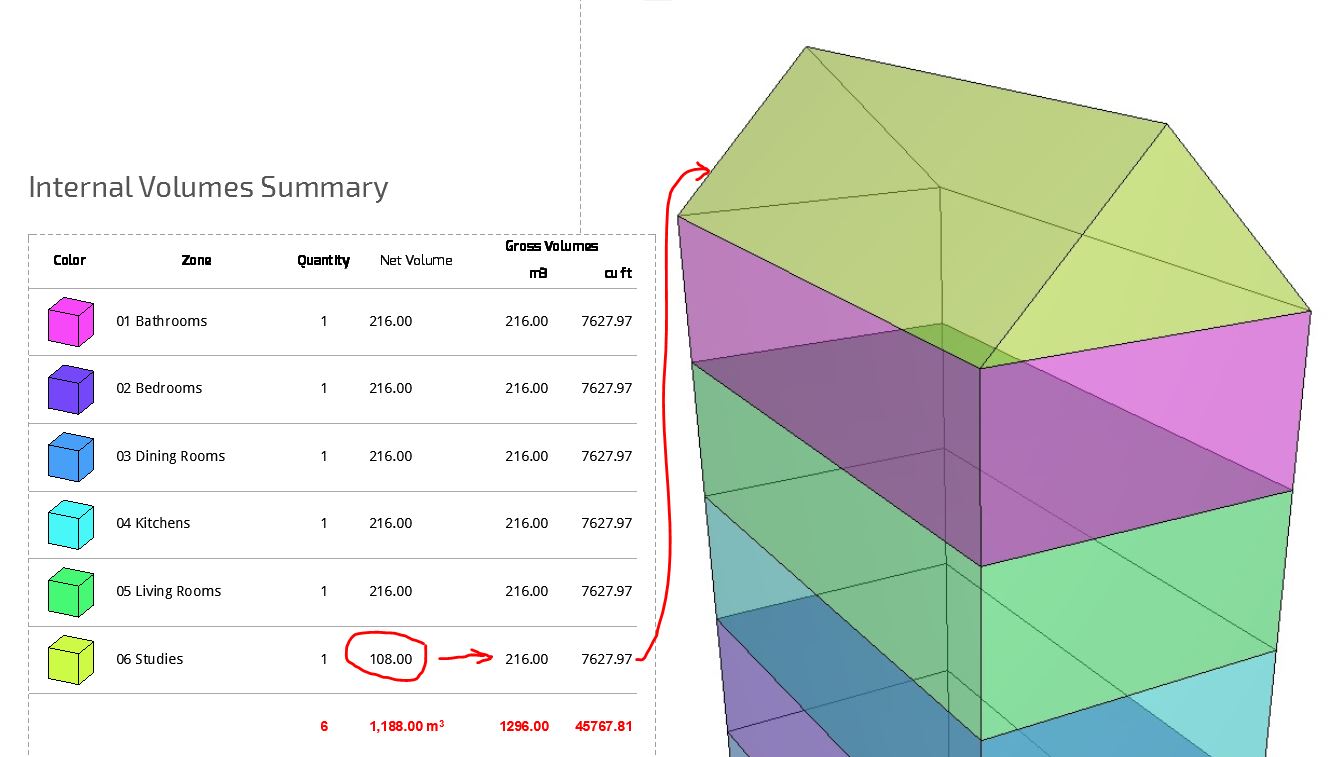Select the blue Dining Rooms cube icon
The width and height of the screenshot is (1328, 757).
pos(71,457)
